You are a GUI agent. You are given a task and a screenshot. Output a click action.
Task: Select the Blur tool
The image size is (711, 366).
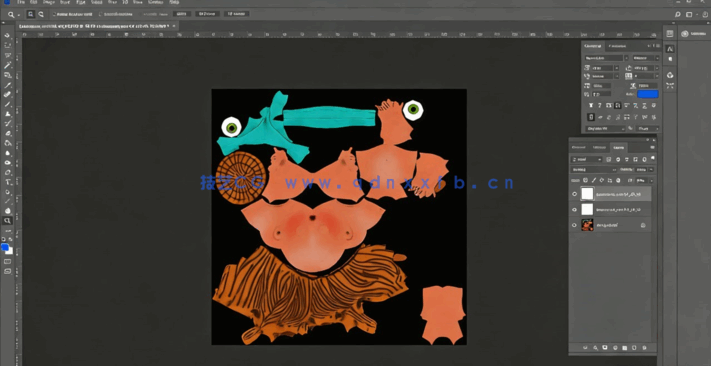coord(7,153)
